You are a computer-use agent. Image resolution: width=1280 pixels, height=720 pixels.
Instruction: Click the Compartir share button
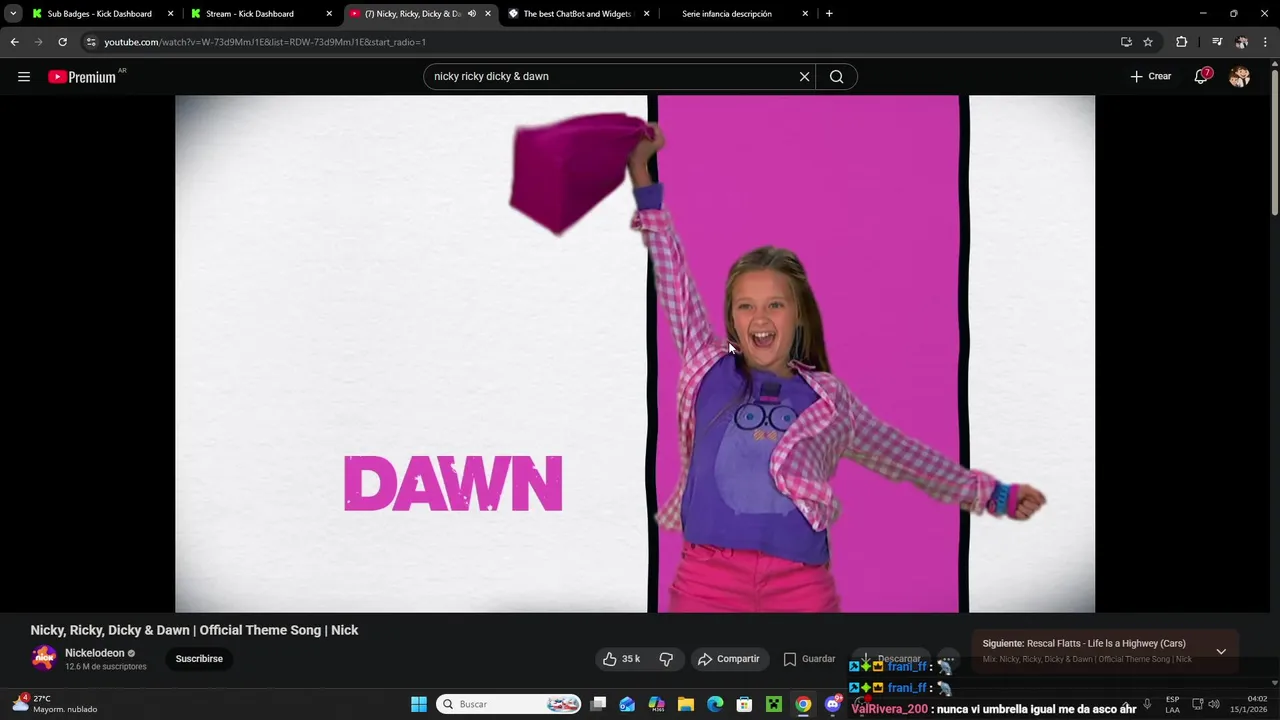(x=729, y=659)
